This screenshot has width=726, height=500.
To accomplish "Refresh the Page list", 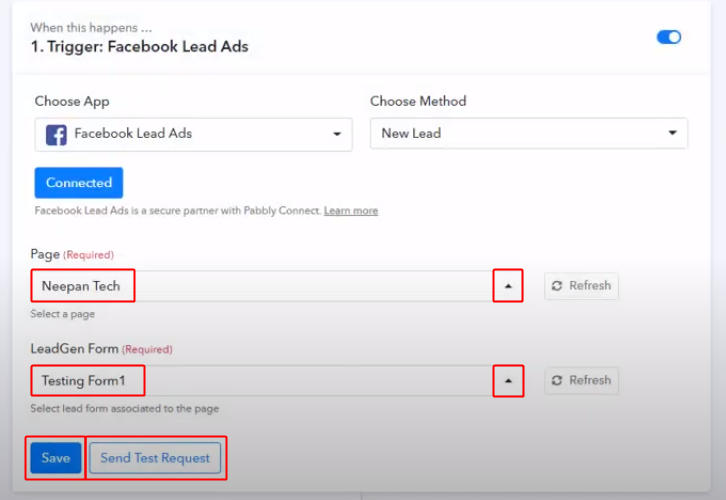I will [581, 286].
